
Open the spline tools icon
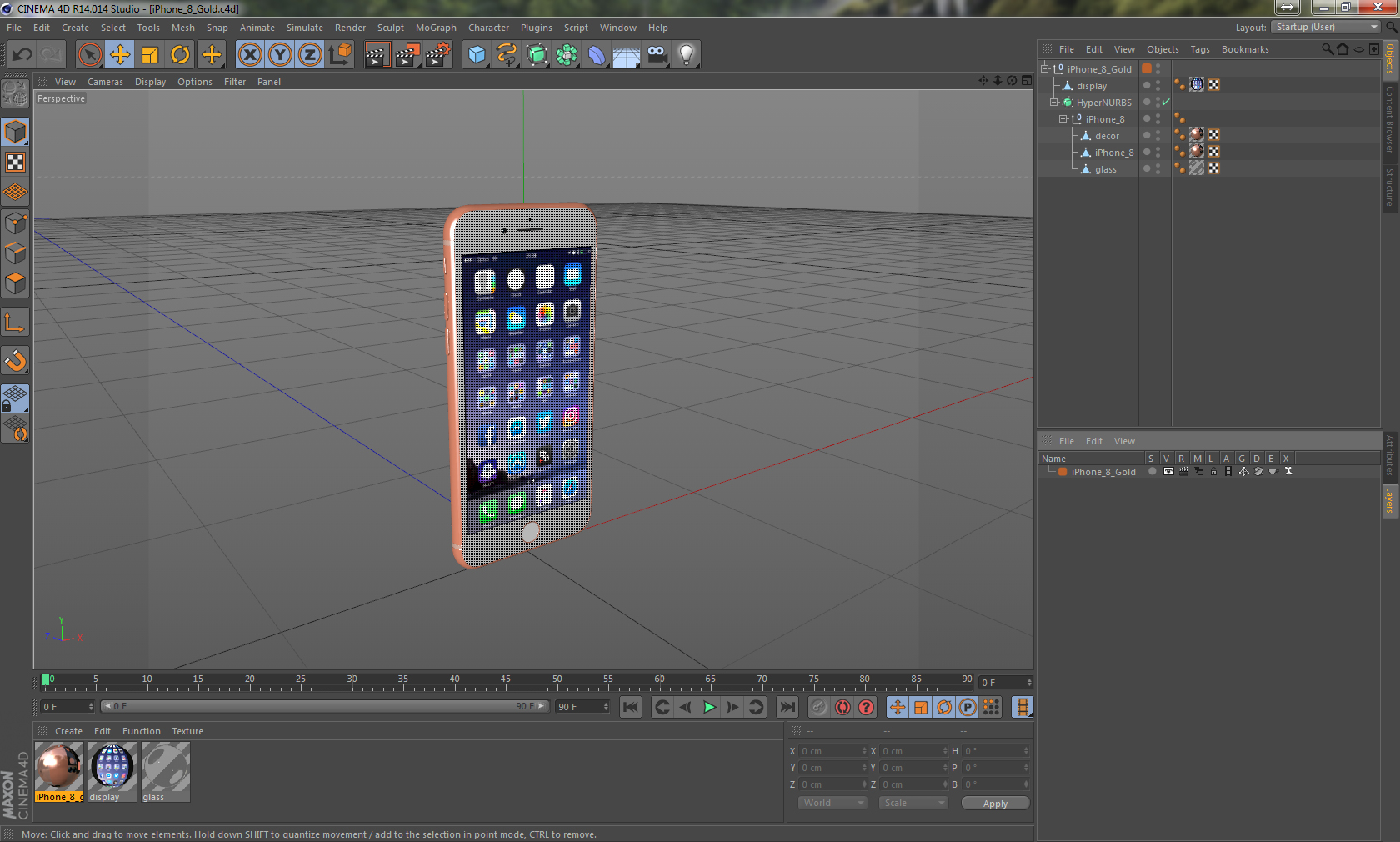pos(507,55)
